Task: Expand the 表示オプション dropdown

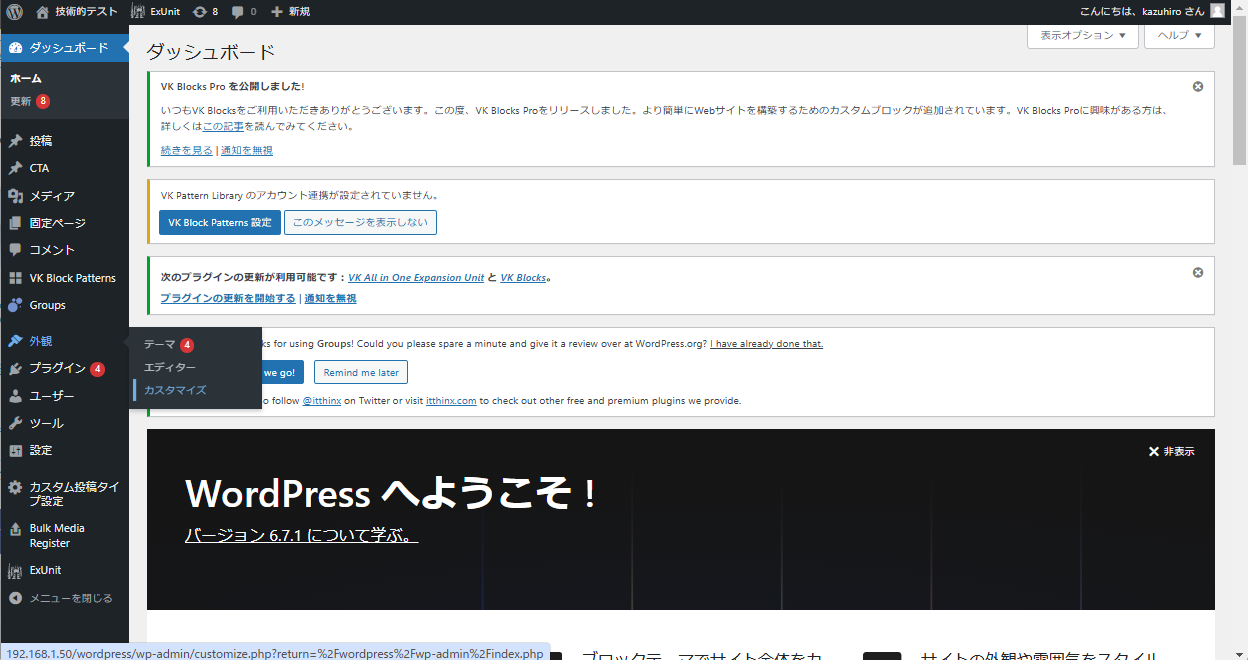Action: (1082, 35)
